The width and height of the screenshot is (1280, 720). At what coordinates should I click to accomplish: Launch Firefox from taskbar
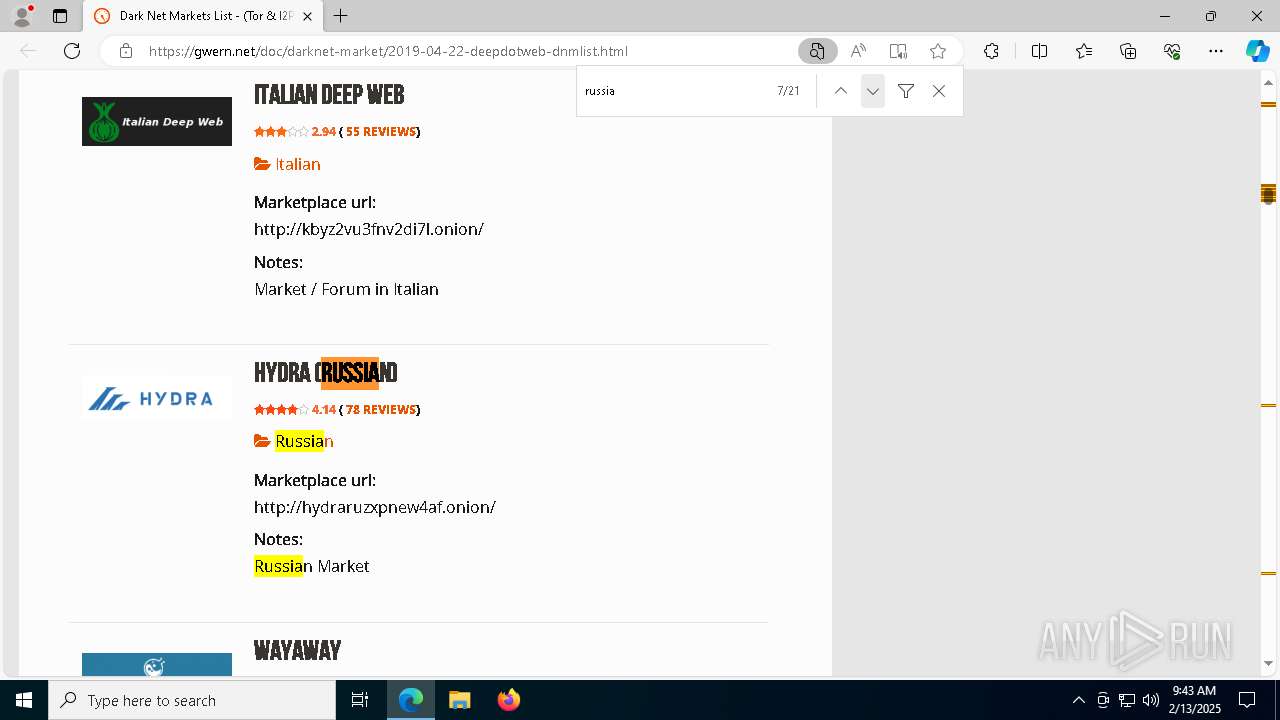tap(508, 700)
